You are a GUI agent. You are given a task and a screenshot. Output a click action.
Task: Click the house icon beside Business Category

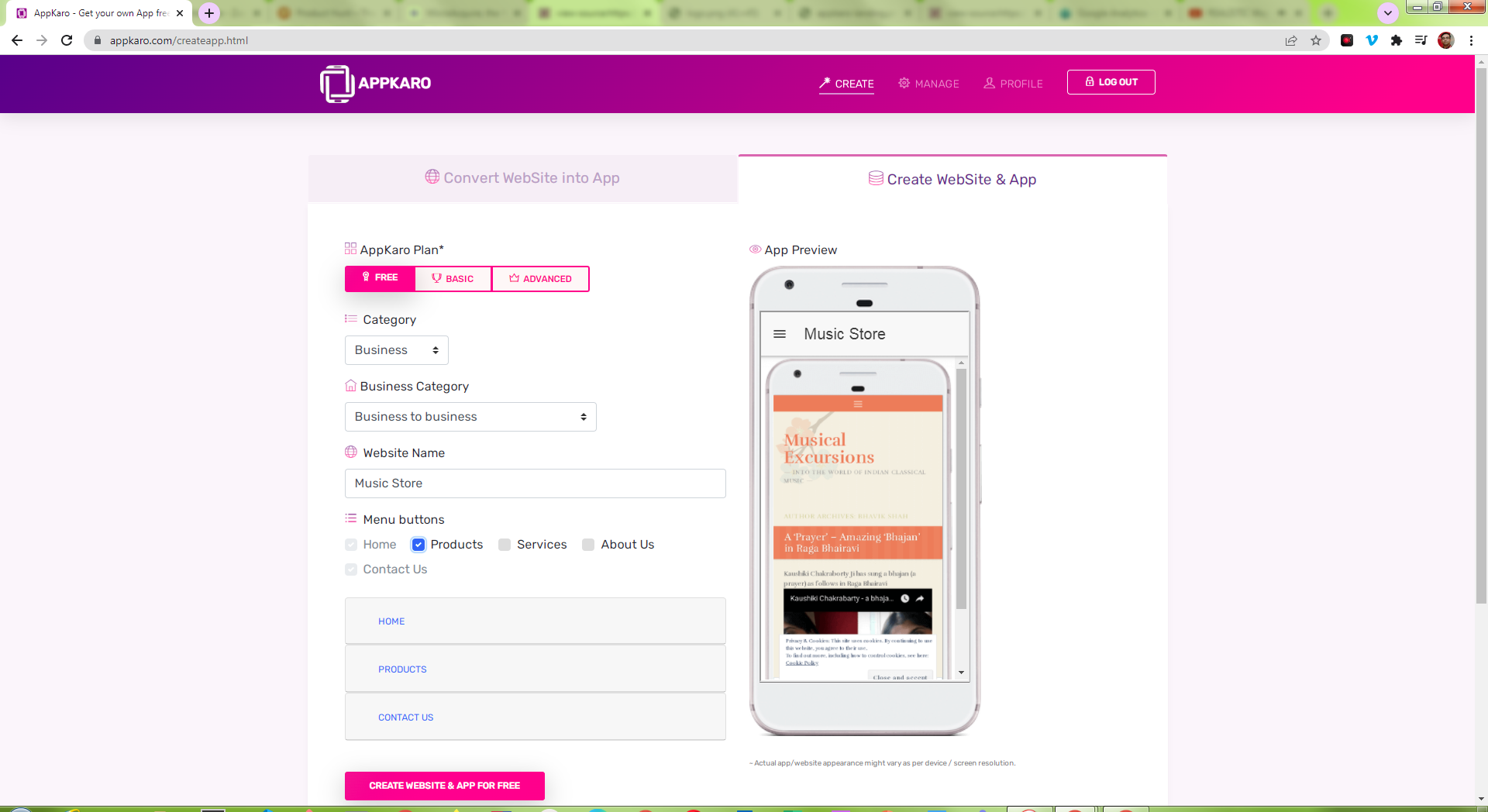click(x=351, y=385)
